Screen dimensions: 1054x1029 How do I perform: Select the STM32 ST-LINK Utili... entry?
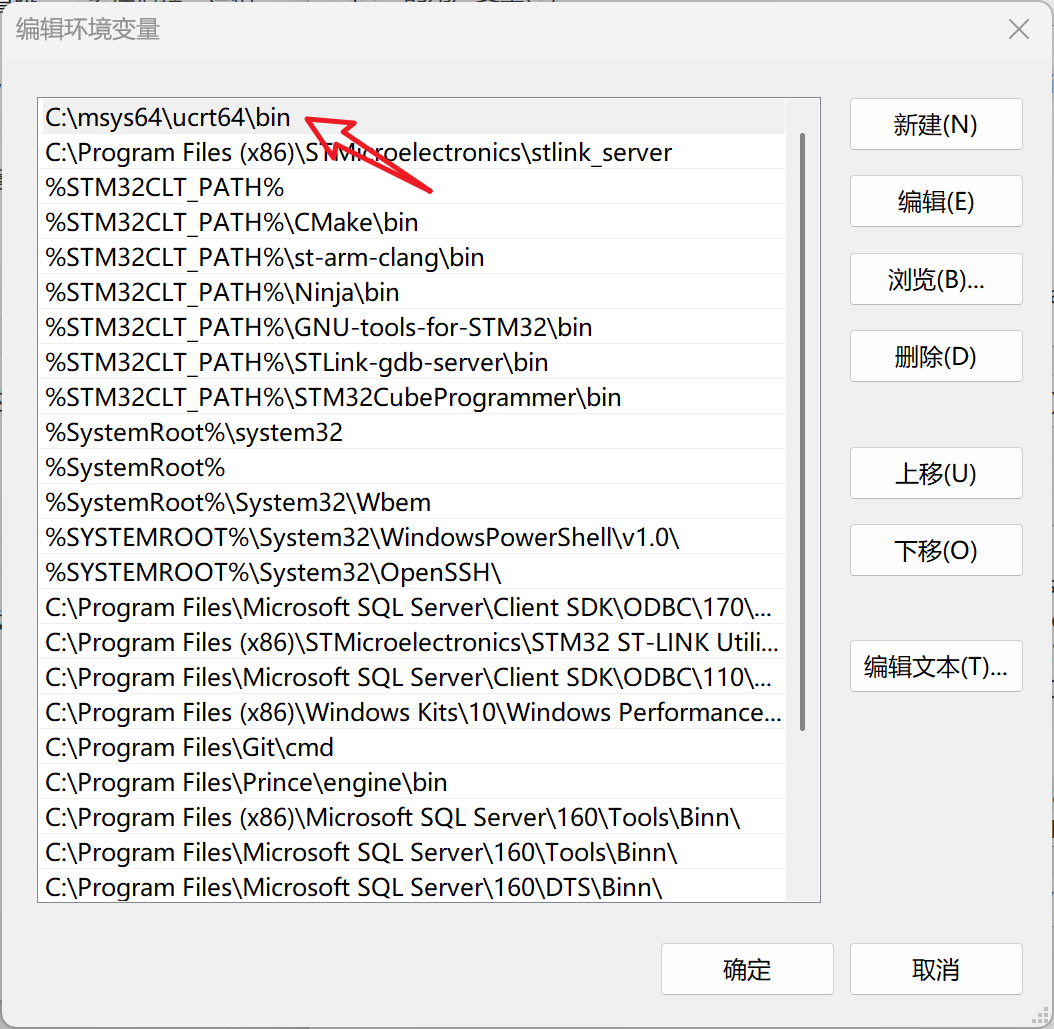click(x=412, y=642)
